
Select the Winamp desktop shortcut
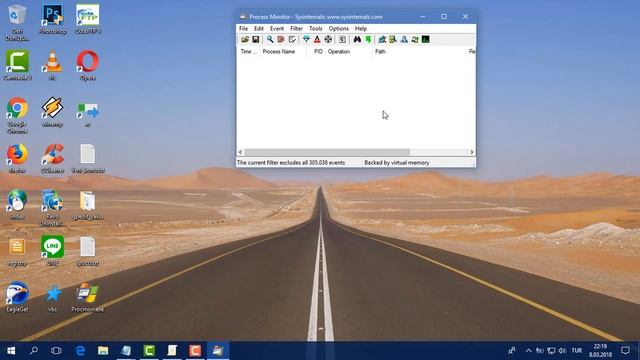[52, 112]
